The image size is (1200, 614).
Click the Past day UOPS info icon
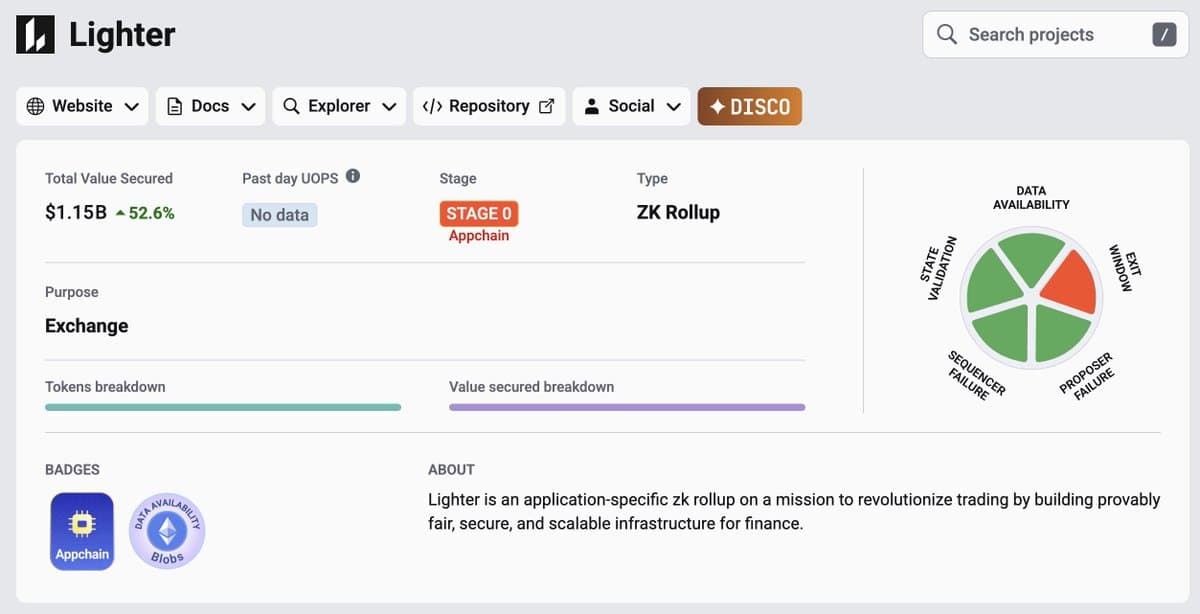point(351,174)
